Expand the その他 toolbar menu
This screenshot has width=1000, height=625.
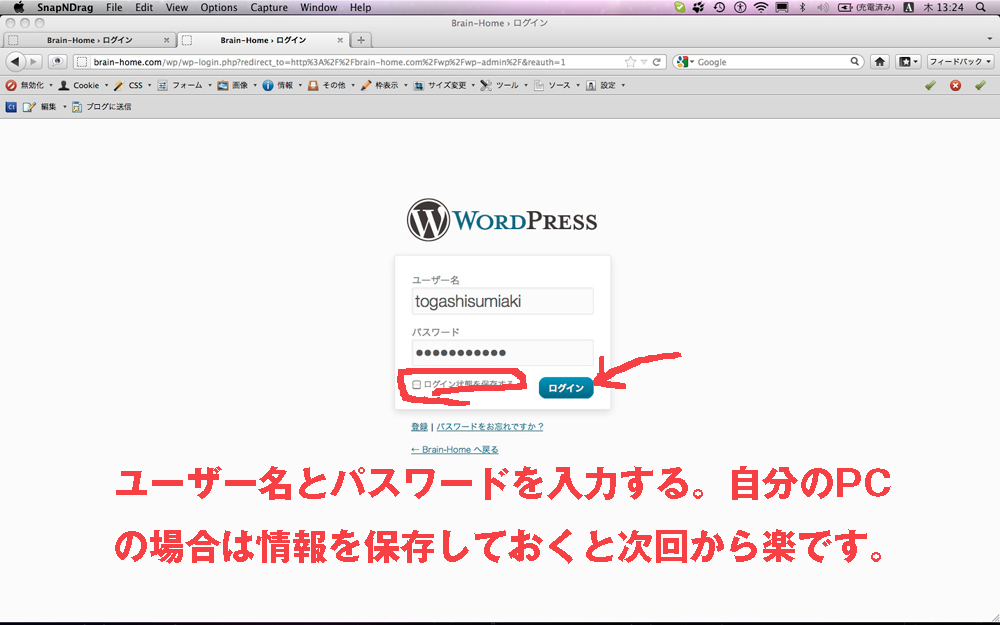331,85
